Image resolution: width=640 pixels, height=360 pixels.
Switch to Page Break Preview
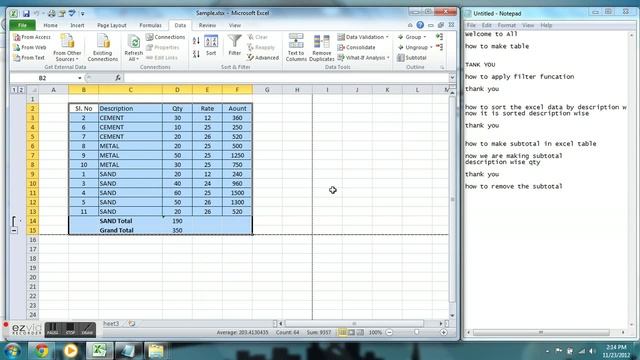360,333
